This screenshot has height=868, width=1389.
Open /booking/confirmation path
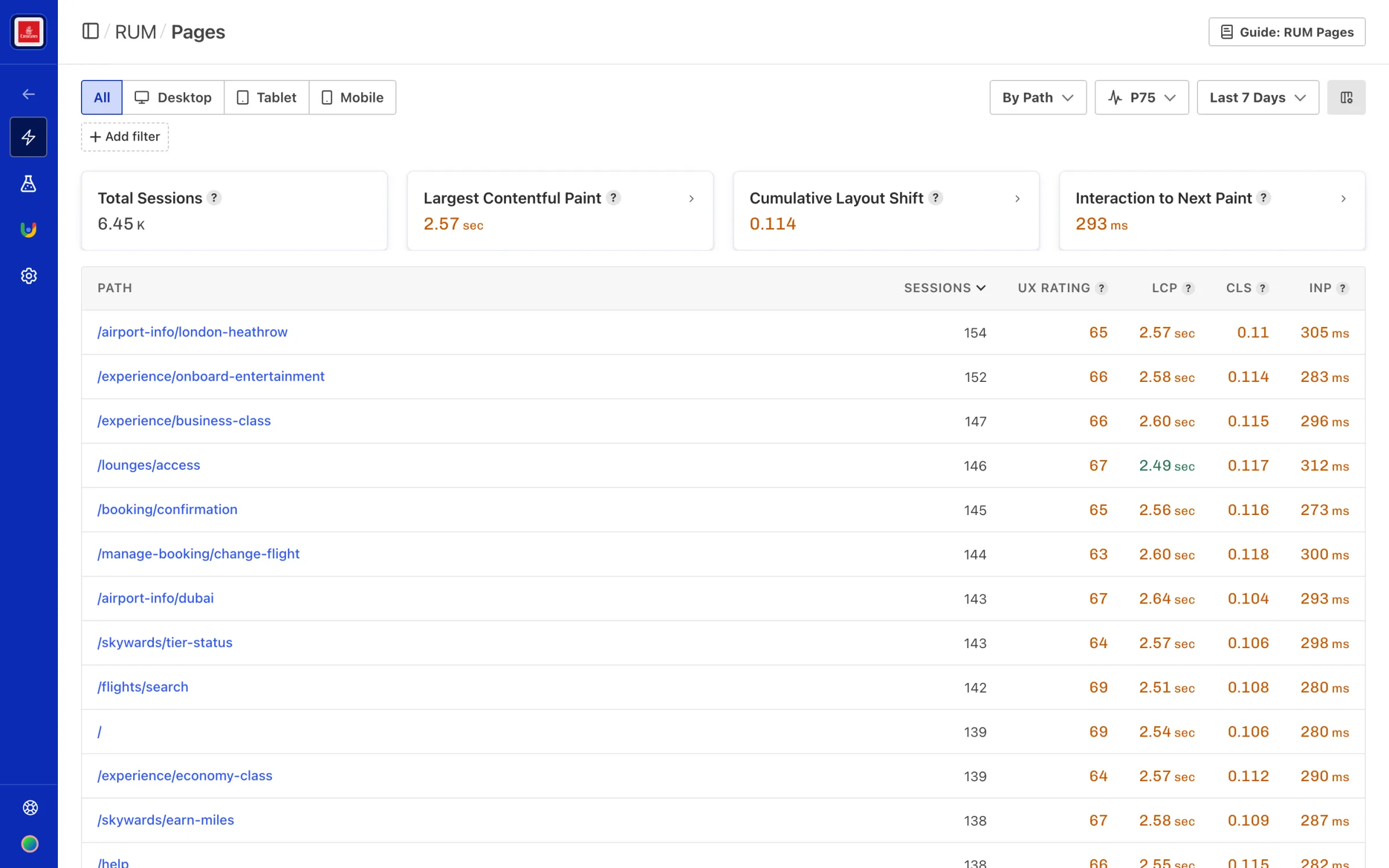coord(167,510)
